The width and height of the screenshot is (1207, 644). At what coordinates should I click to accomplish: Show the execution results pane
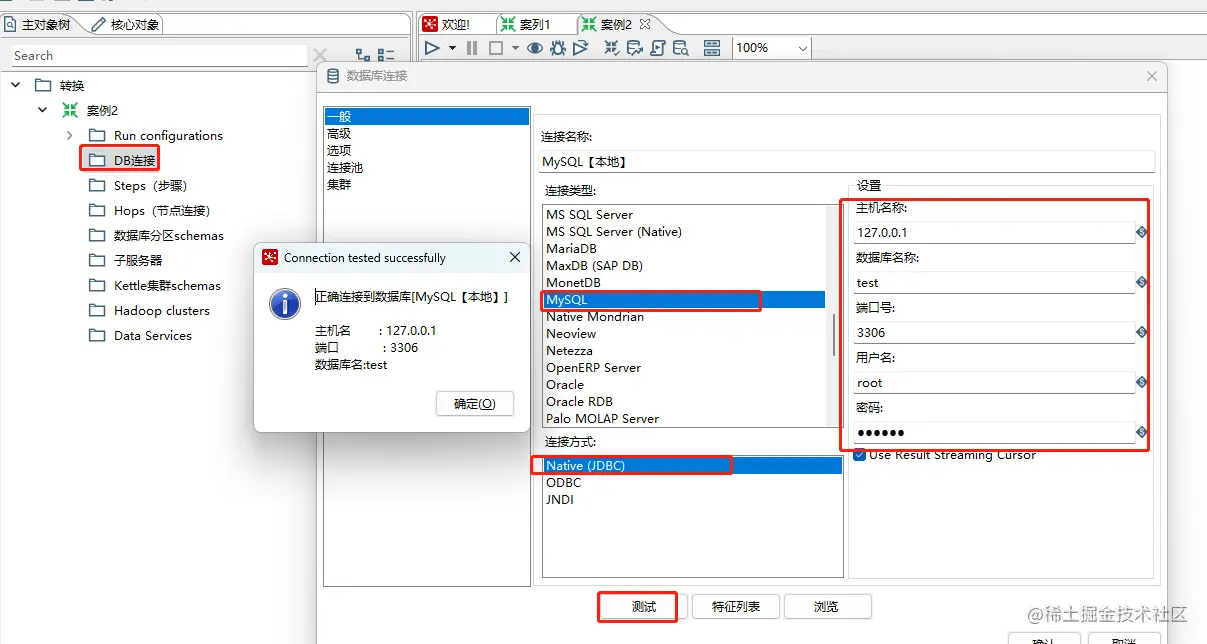tap(712, 48)
